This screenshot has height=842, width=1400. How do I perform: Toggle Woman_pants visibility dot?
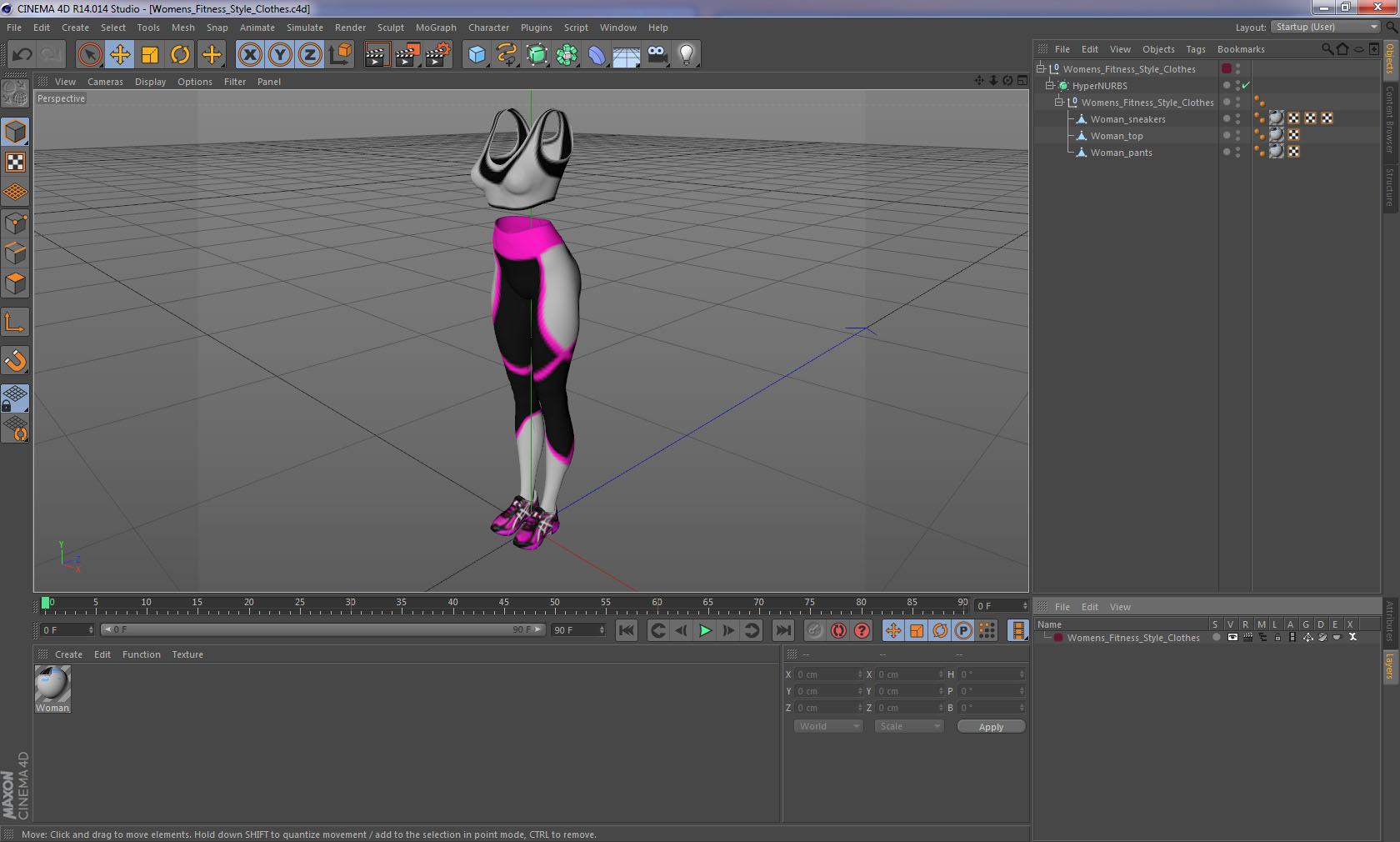[1227, 152]
